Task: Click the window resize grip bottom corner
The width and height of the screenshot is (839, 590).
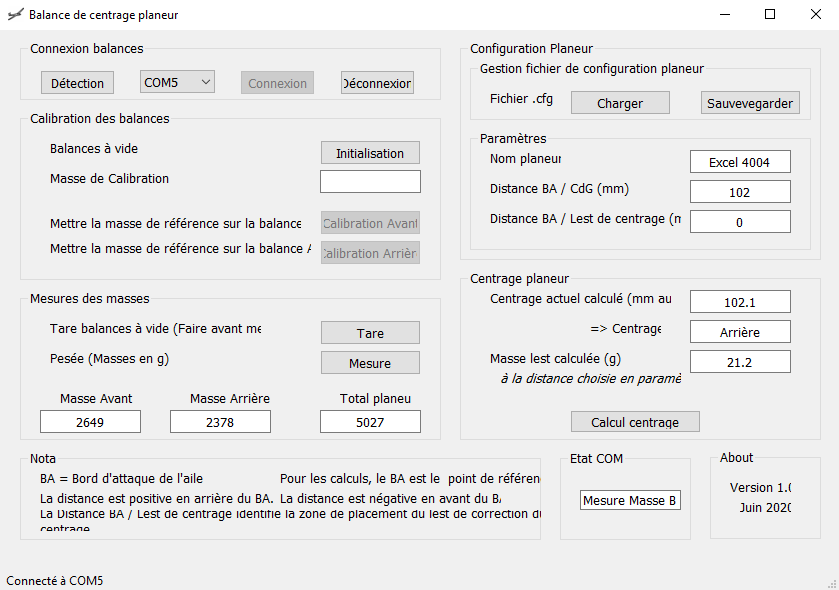Action: point(832,584)
